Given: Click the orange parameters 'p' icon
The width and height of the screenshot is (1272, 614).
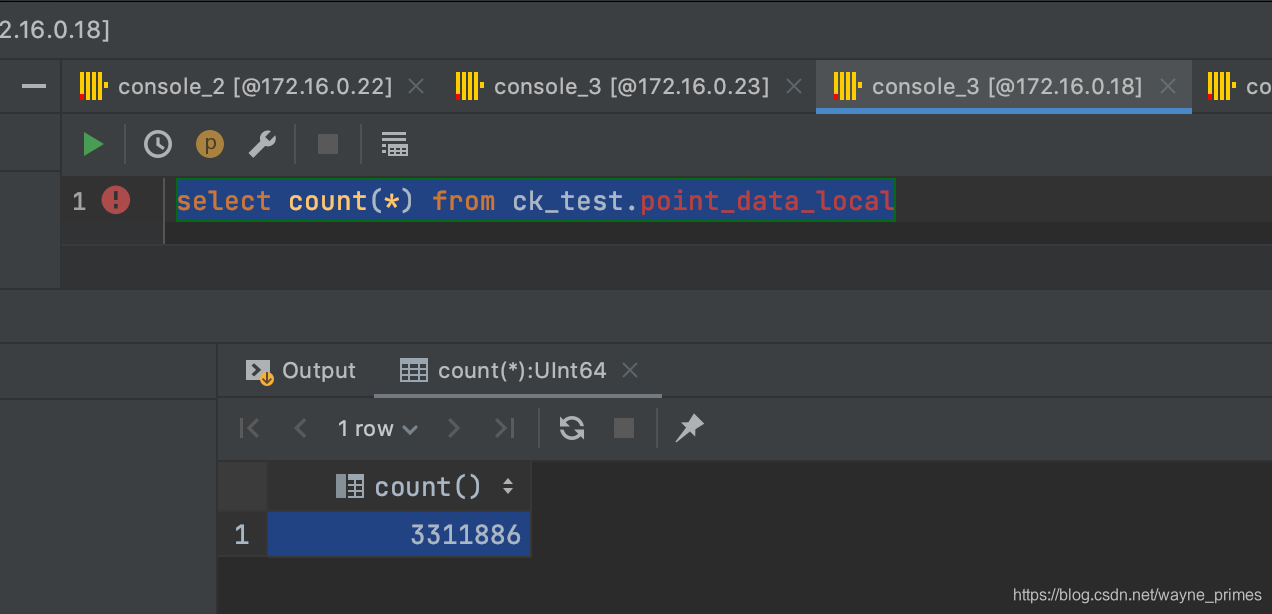Looking at the screenshot, I should point(210,145).
